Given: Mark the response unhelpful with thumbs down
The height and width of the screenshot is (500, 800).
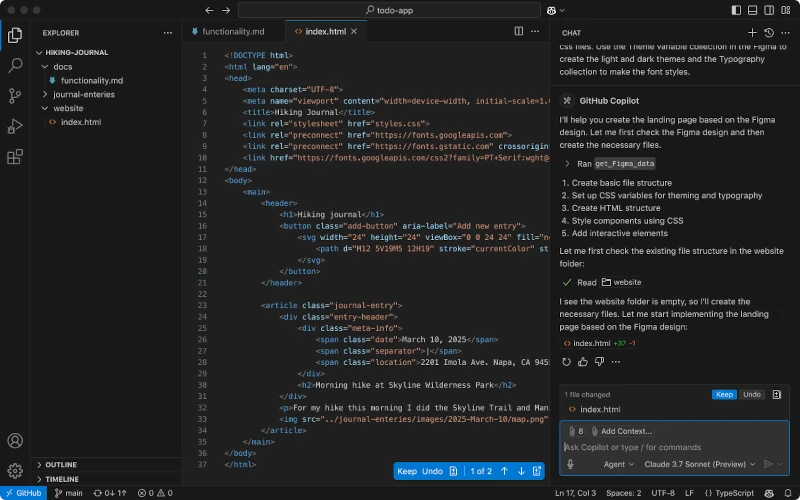Looking at the screenshot, I should tap(599, 362).
